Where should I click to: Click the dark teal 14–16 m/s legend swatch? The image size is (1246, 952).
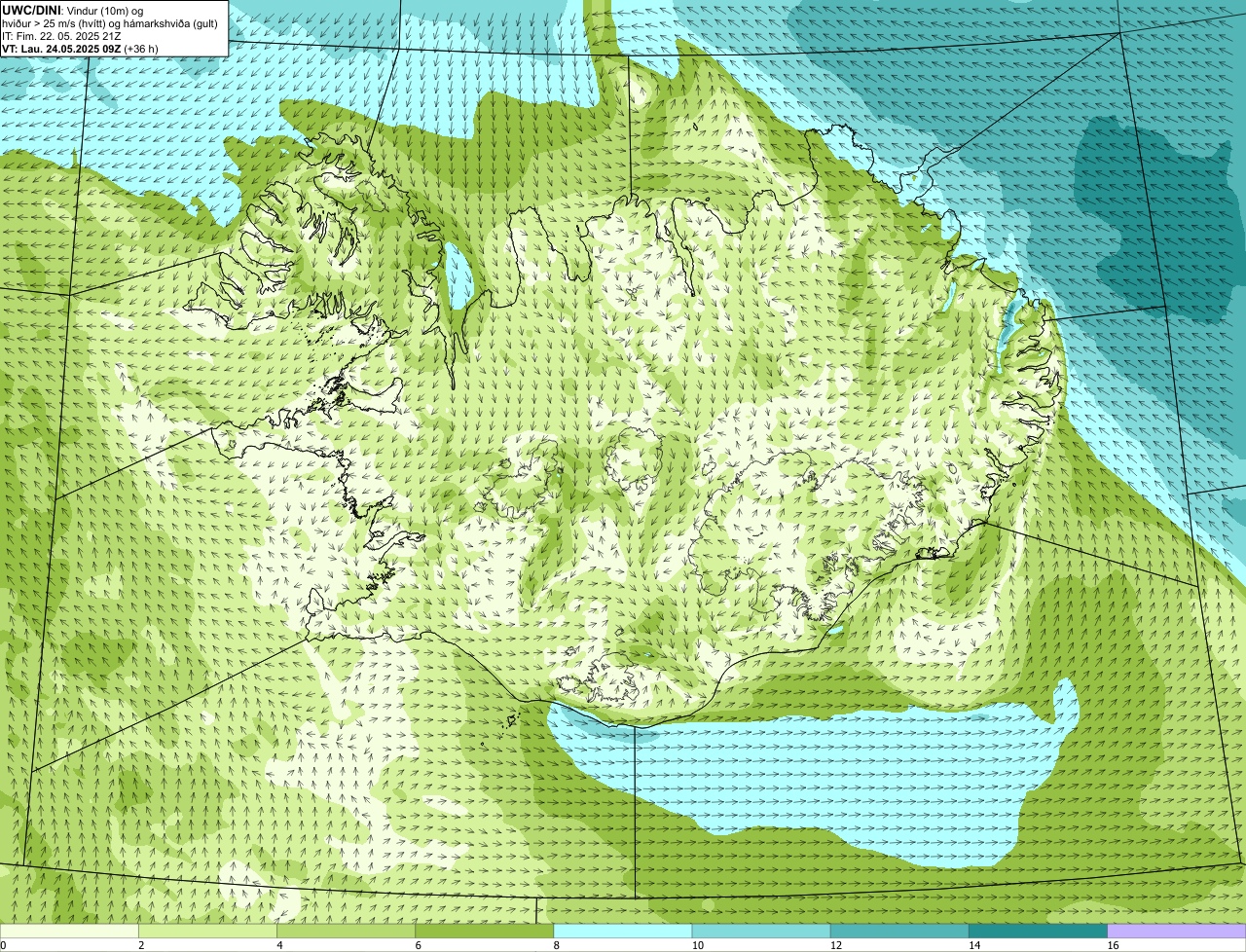pos(1039,932)
